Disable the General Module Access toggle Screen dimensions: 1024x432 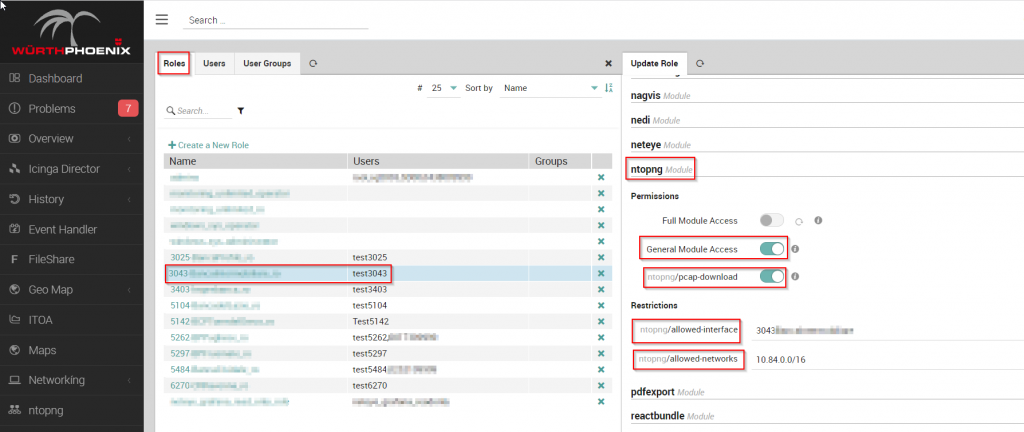pos(771,249)
